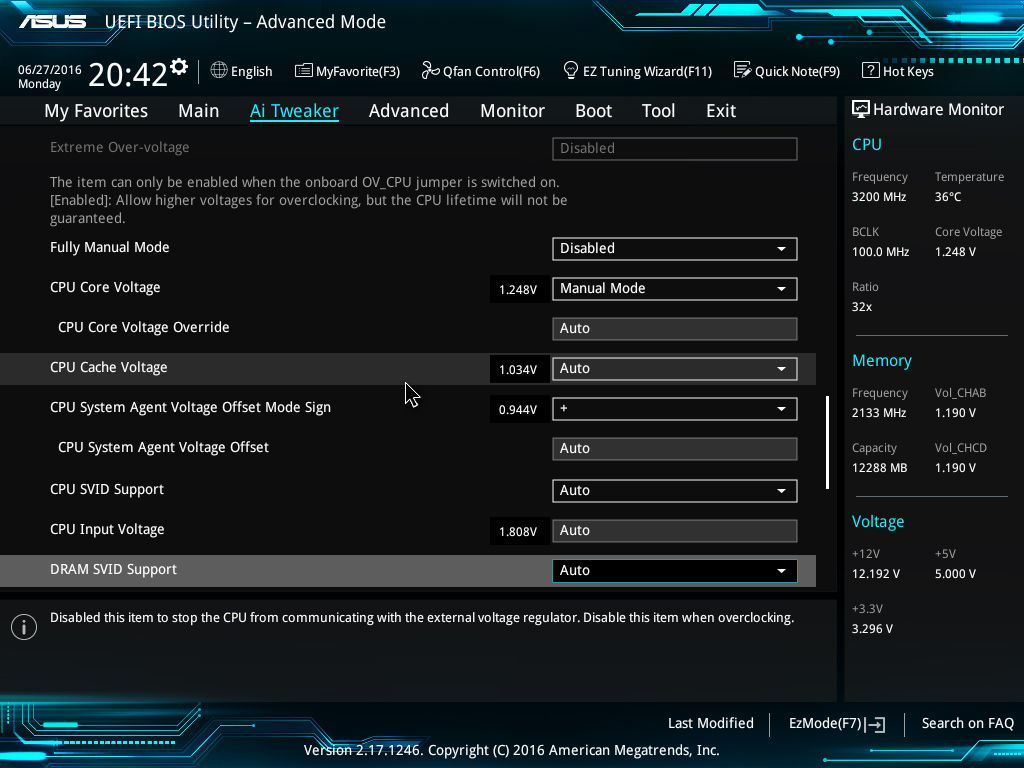Screen dimensions: 1024x768
Task: Open CPU SVID Support dropdown
Action: 674,490
